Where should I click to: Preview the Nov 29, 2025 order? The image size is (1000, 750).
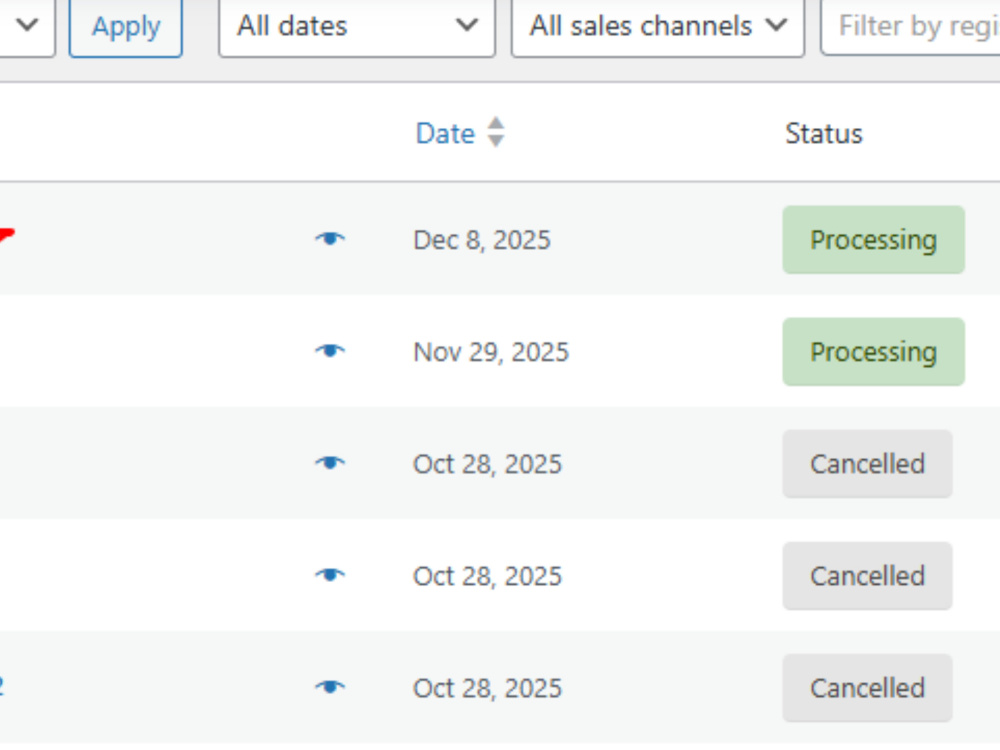click(330, 351)
